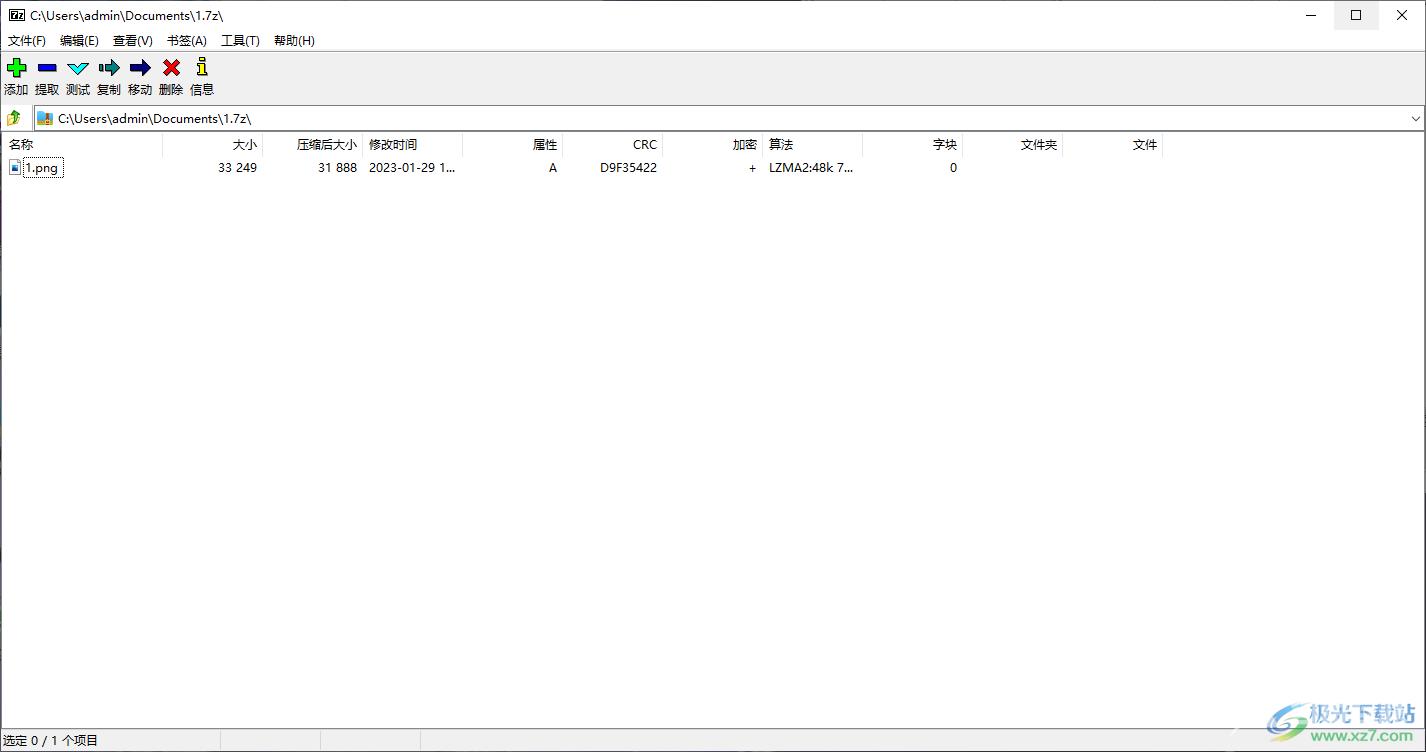Select the 1.png file name
Image resolution: width=1426 pixels, height=752 pixels.
click(x=42, y=168)
